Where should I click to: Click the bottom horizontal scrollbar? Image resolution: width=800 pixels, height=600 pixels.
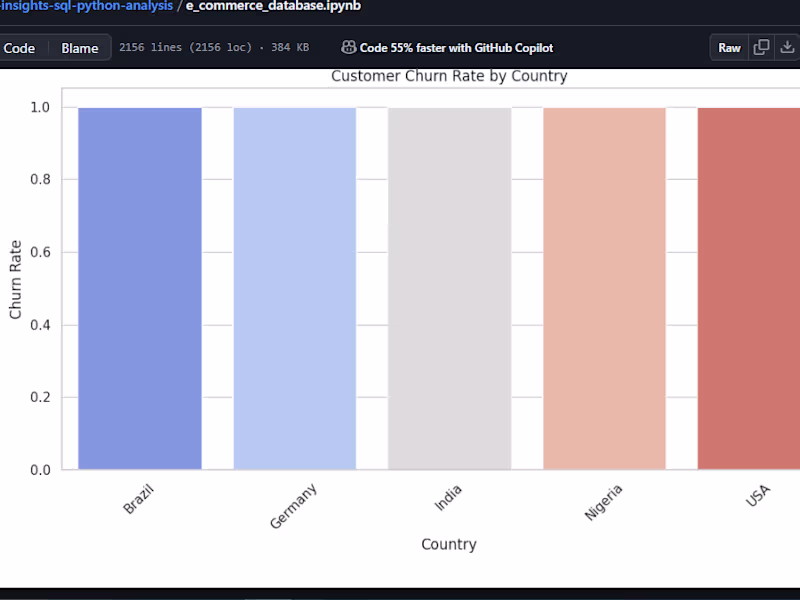[x=267, y=595]
